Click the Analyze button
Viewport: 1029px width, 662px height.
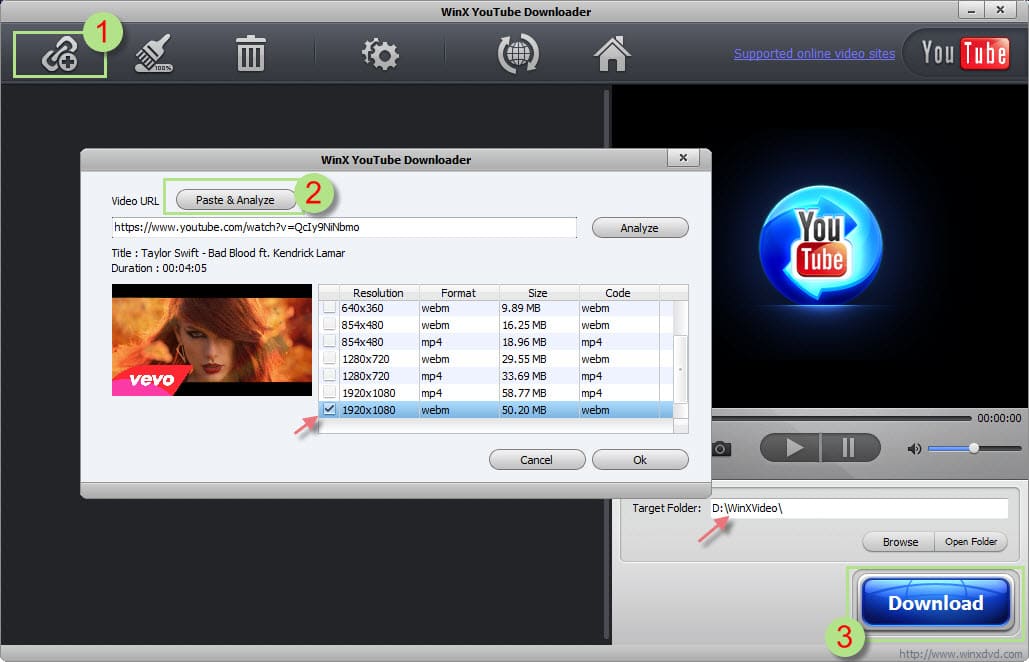pyautogui.click(x=640, y=228)
